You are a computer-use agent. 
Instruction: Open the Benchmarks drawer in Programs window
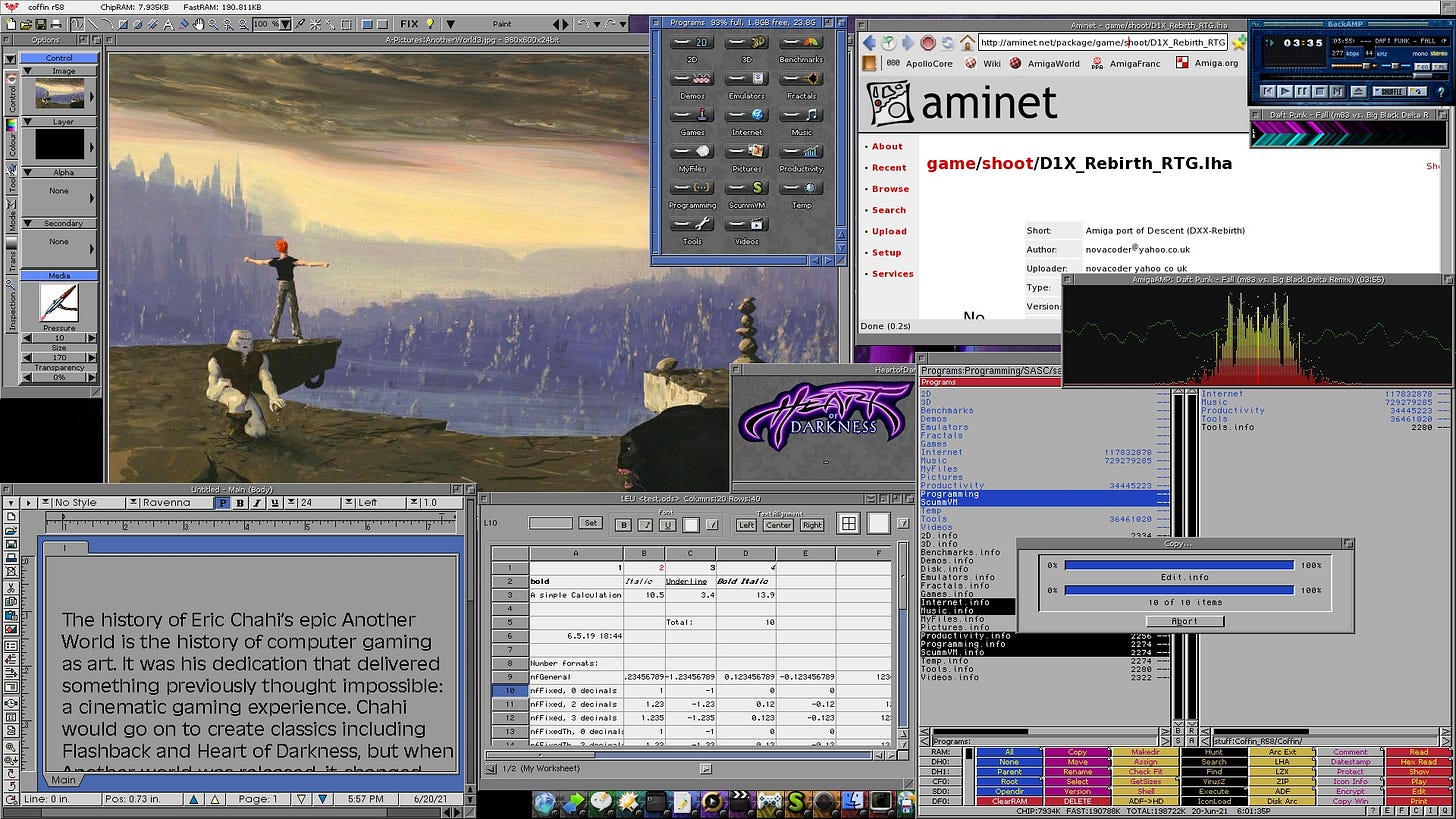pos(801,46)
